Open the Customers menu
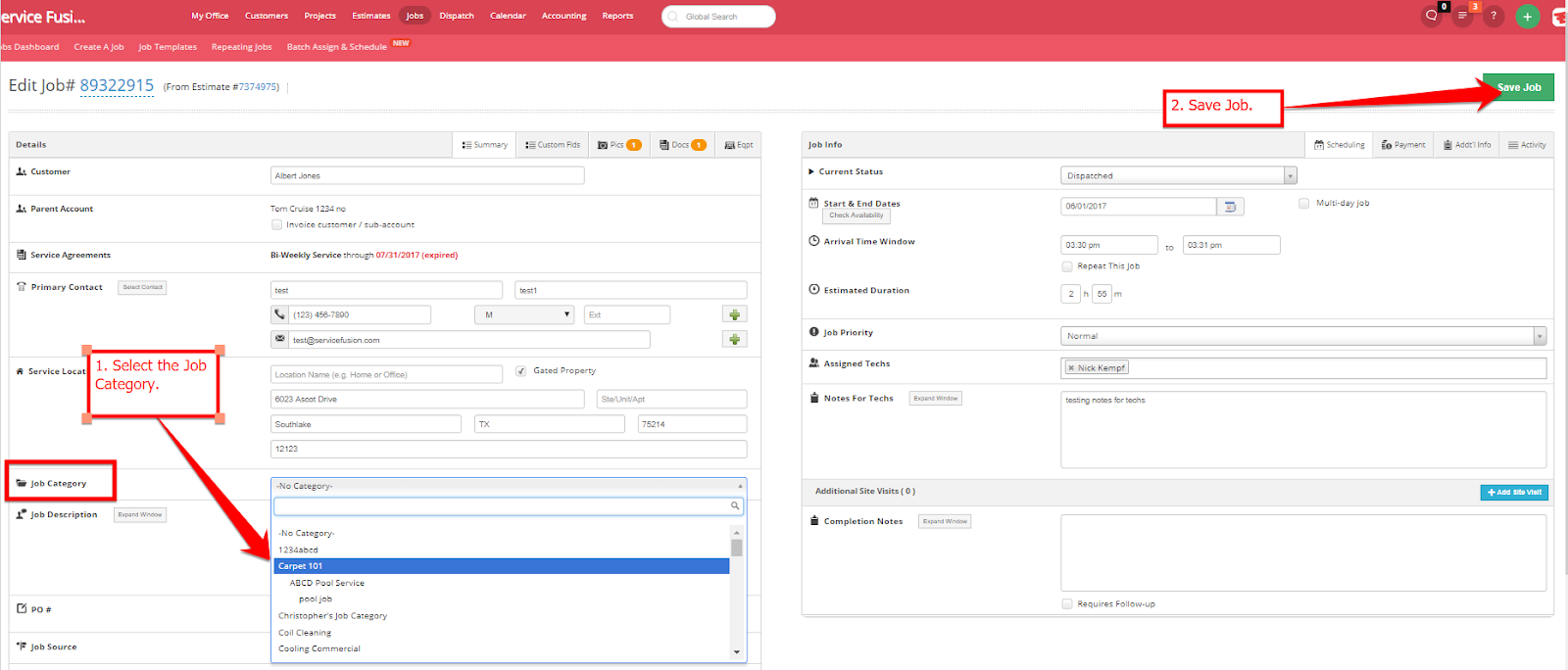This screenshot has height=670, width=1568. coord(267,16)
